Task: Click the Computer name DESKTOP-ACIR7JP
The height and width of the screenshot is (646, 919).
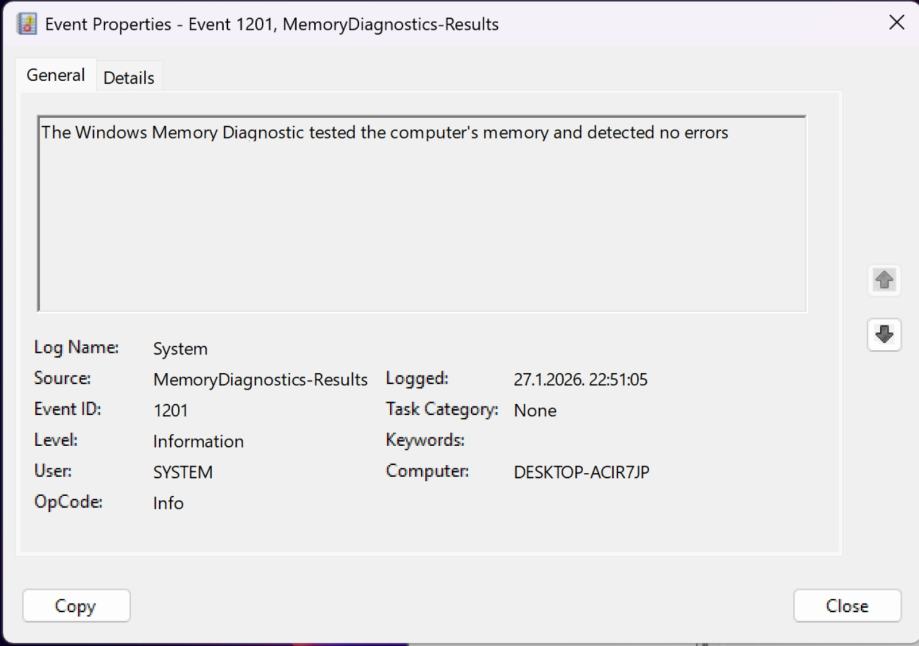Action: 581,472
